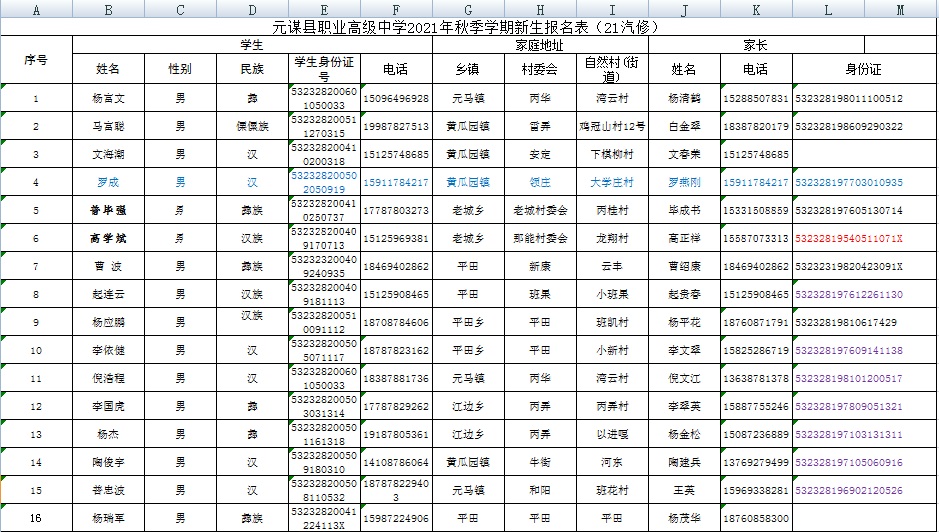Click the 性别 header cell
This screenshot has width=939, height=532.
coord(180,69)
